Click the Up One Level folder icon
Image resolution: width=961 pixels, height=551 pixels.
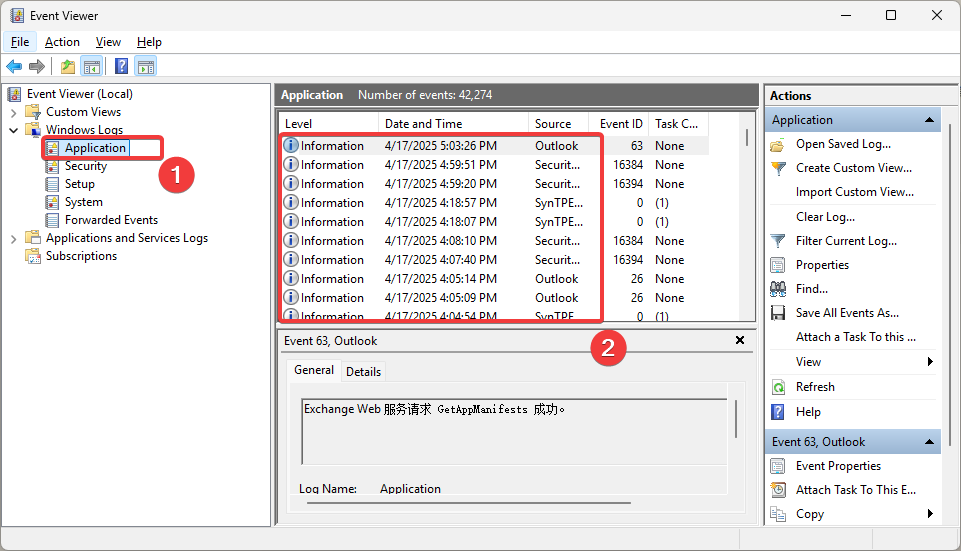(67, 67)
